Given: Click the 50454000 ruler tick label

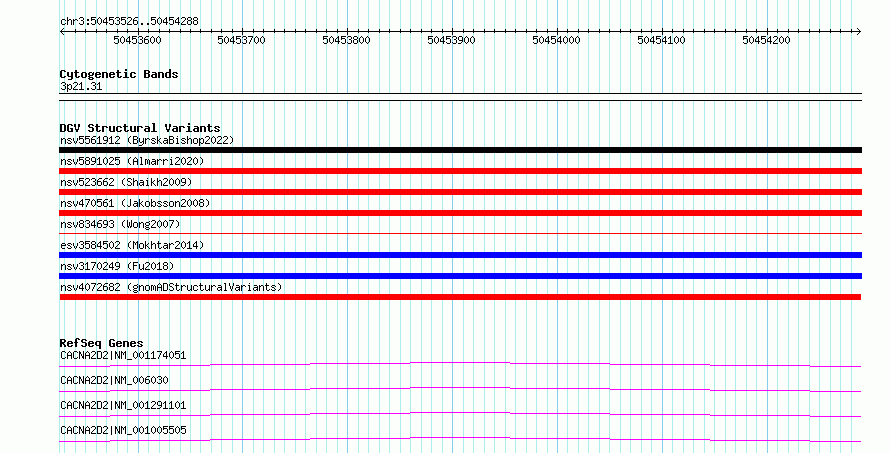Looking at the screenshot, I should (556, 40).
